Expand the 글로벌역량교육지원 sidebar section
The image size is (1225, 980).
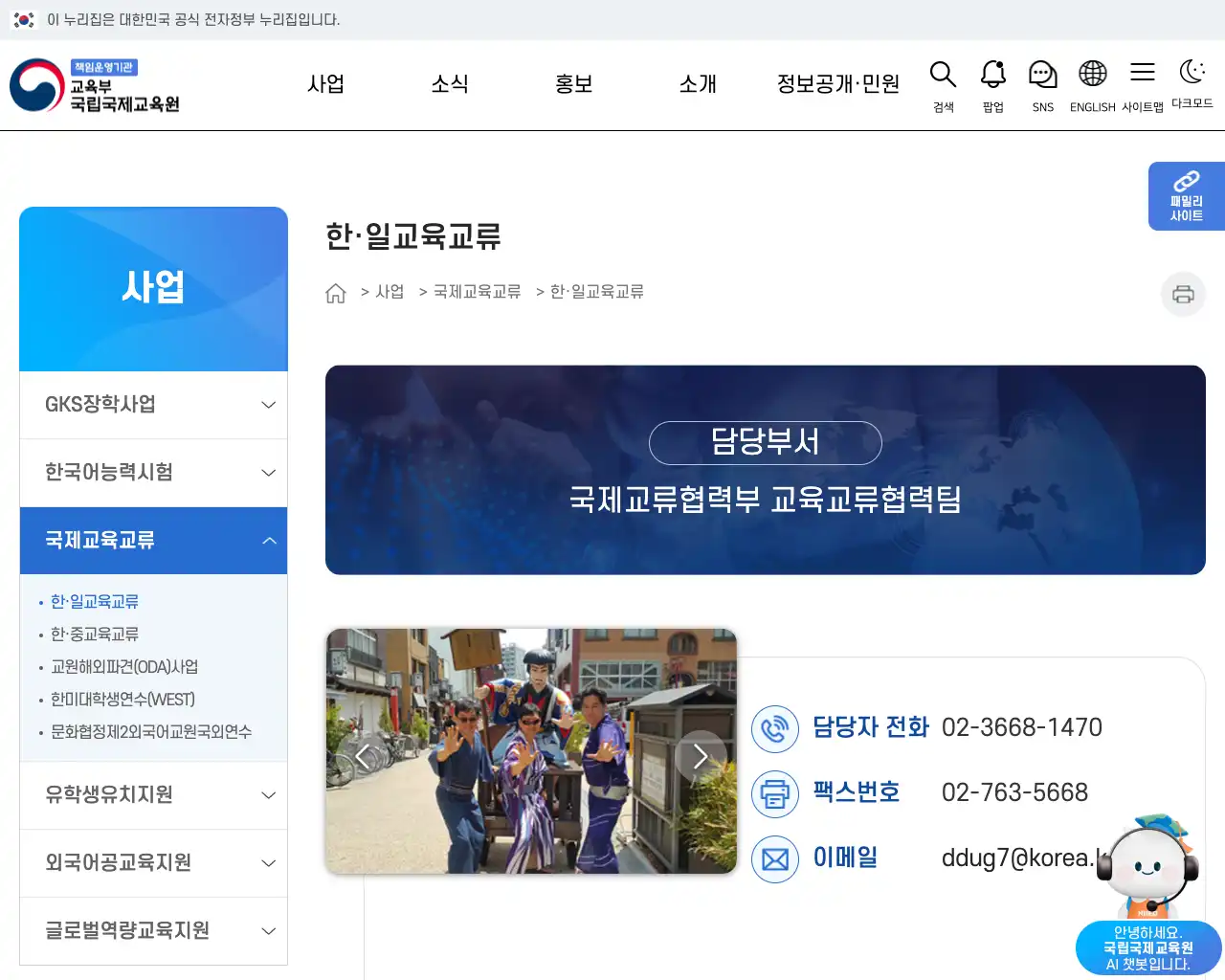tap(153, 931)
